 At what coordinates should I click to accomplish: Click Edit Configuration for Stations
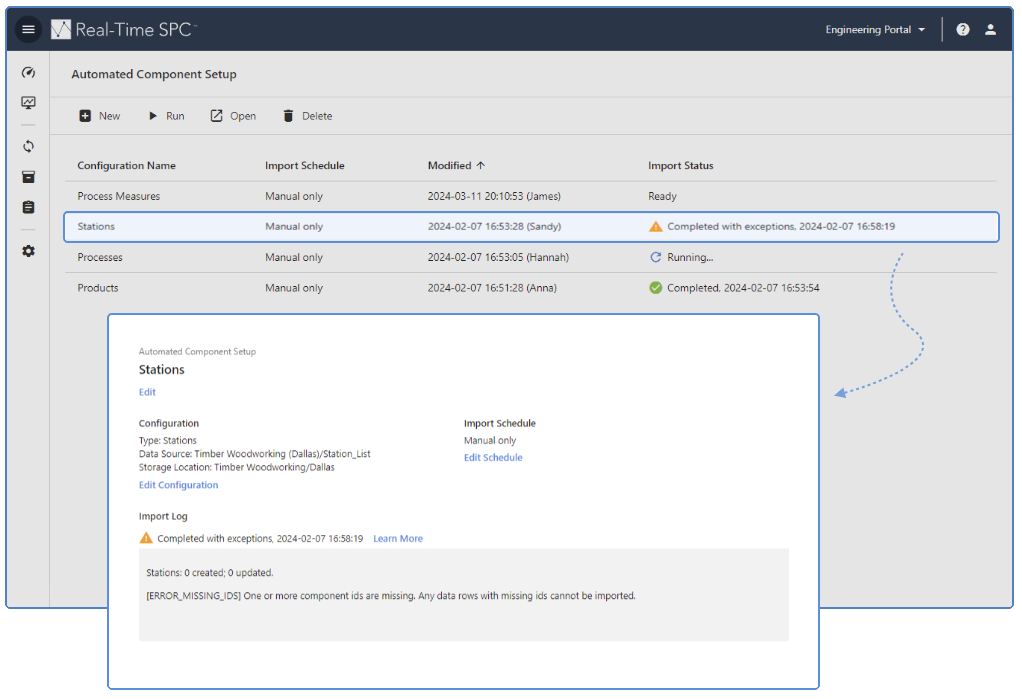[x=178, y=484]
